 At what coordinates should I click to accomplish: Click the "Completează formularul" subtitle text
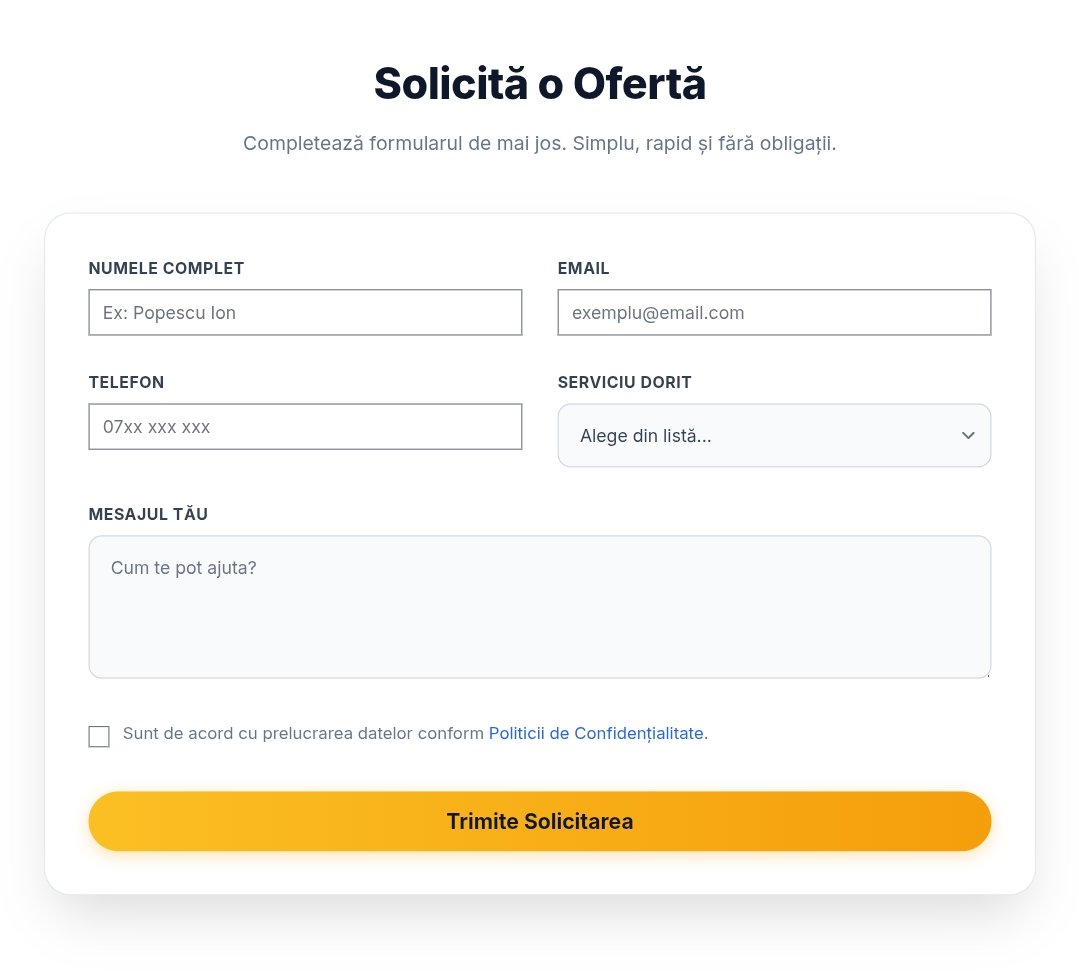pyautogui.click(x=540, y=143)
